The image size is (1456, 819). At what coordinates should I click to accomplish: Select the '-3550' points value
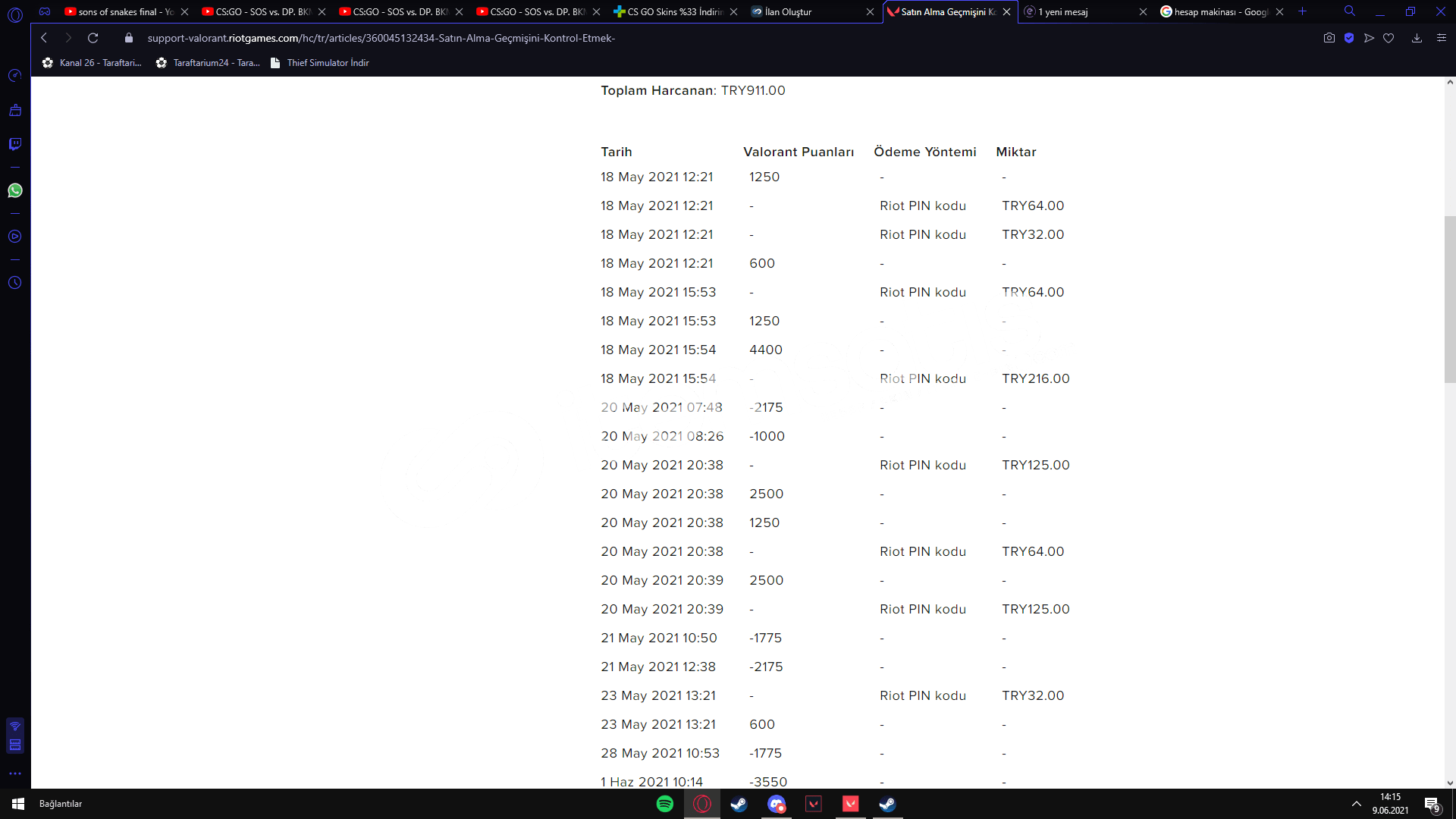(x=768, y=782)
